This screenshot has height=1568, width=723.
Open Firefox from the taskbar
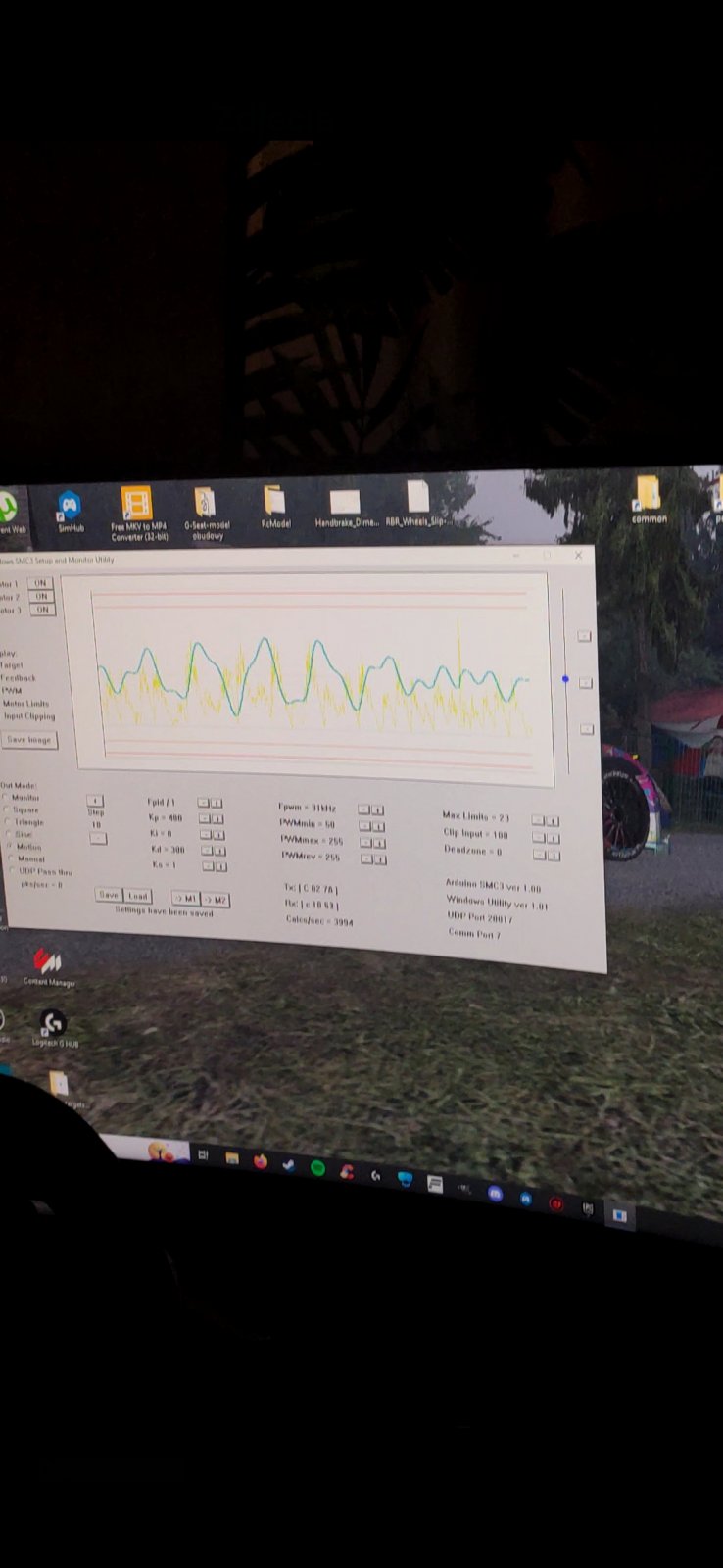[x=261, y=1161]
